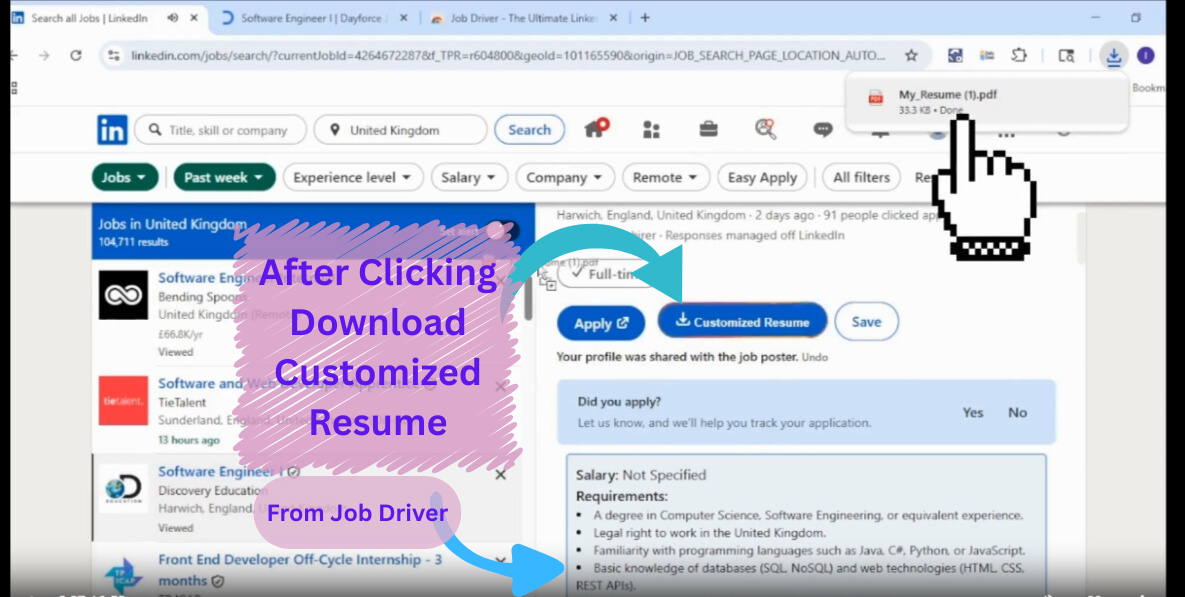Switch to the Software Engineer Dayforce tab

tap(310, 18)
